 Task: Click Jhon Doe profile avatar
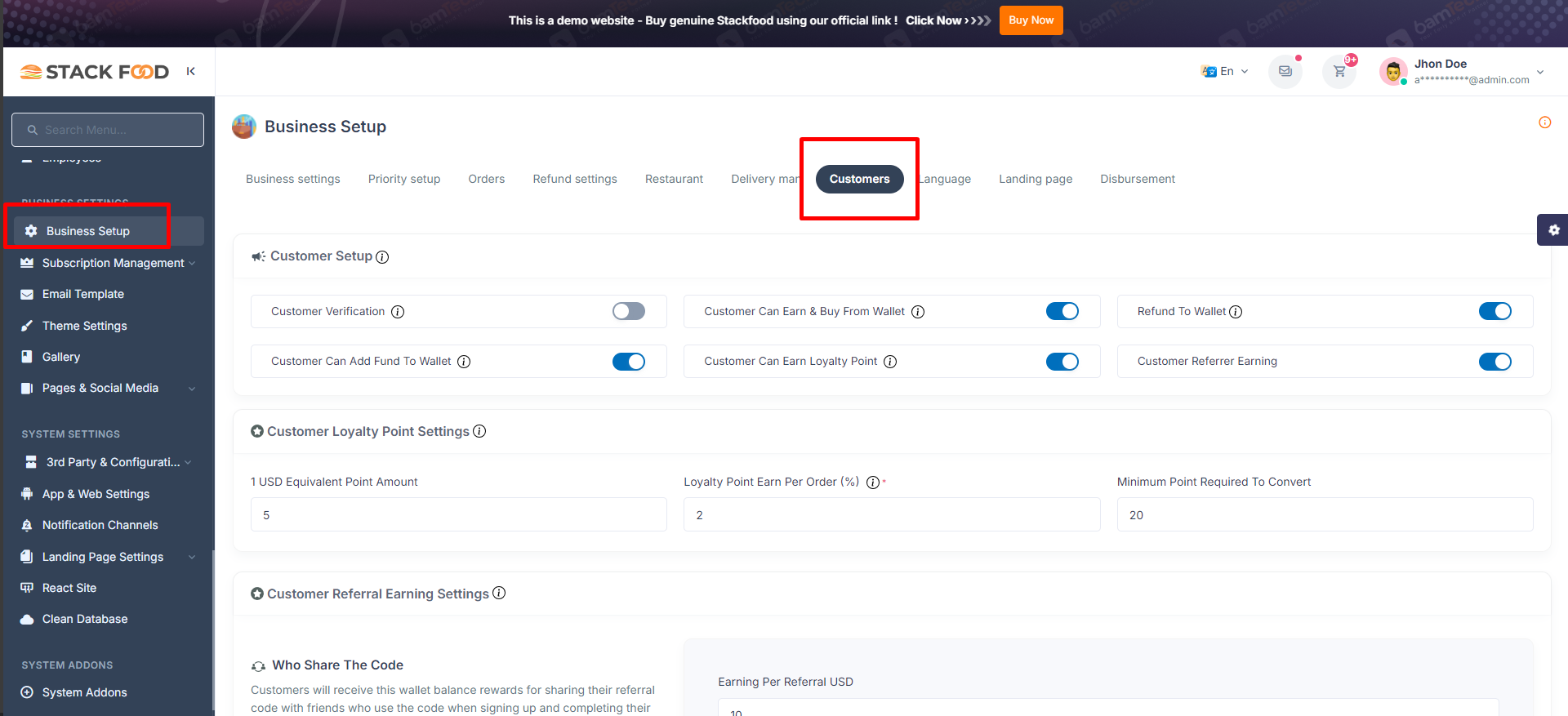click(x=1393, y=72)
